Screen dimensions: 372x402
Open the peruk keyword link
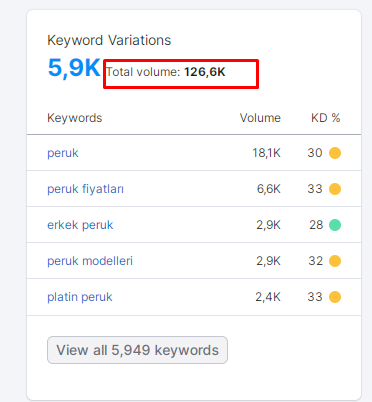click(x=63, y=153)
